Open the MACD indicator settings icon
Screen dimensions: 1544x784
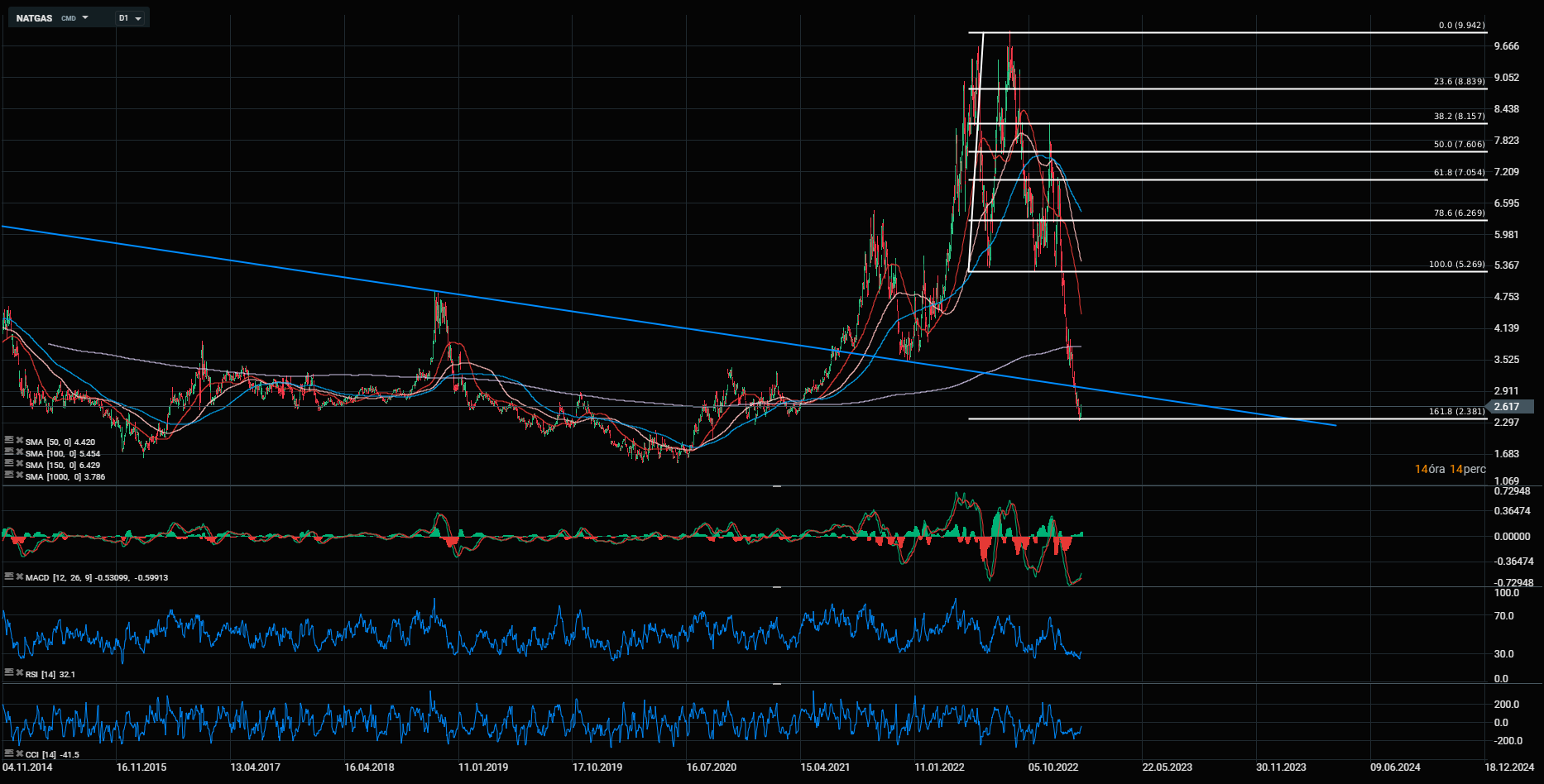[9, 576]
